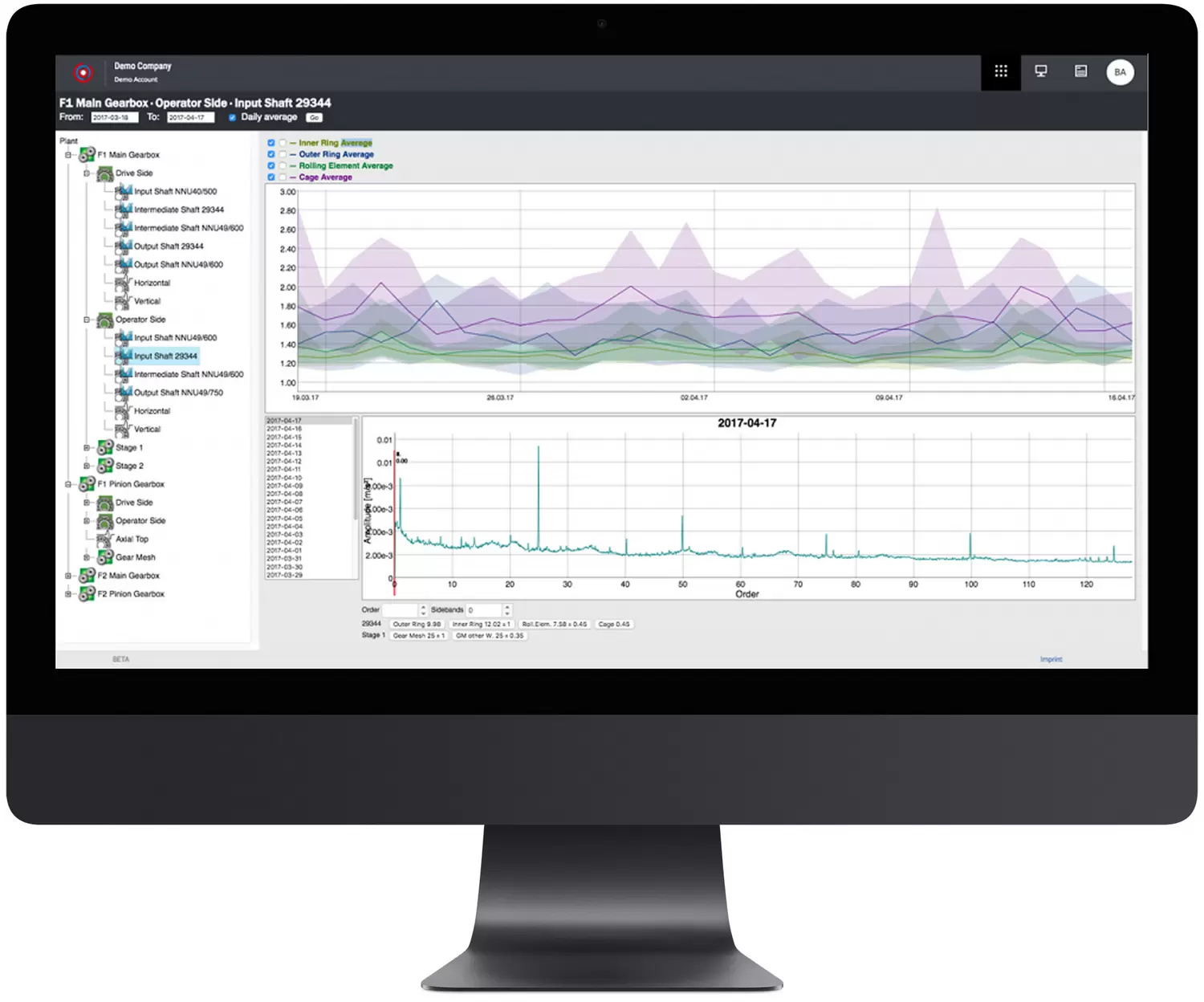Click the Outer Ring 9.98 button
Viewport: 1204px width, 1002px height.
417,624
